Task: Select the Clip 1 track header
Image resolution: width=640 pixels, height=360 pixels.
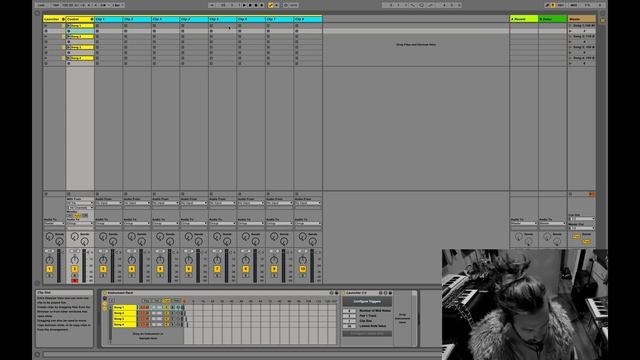Action: click(109, 19)
